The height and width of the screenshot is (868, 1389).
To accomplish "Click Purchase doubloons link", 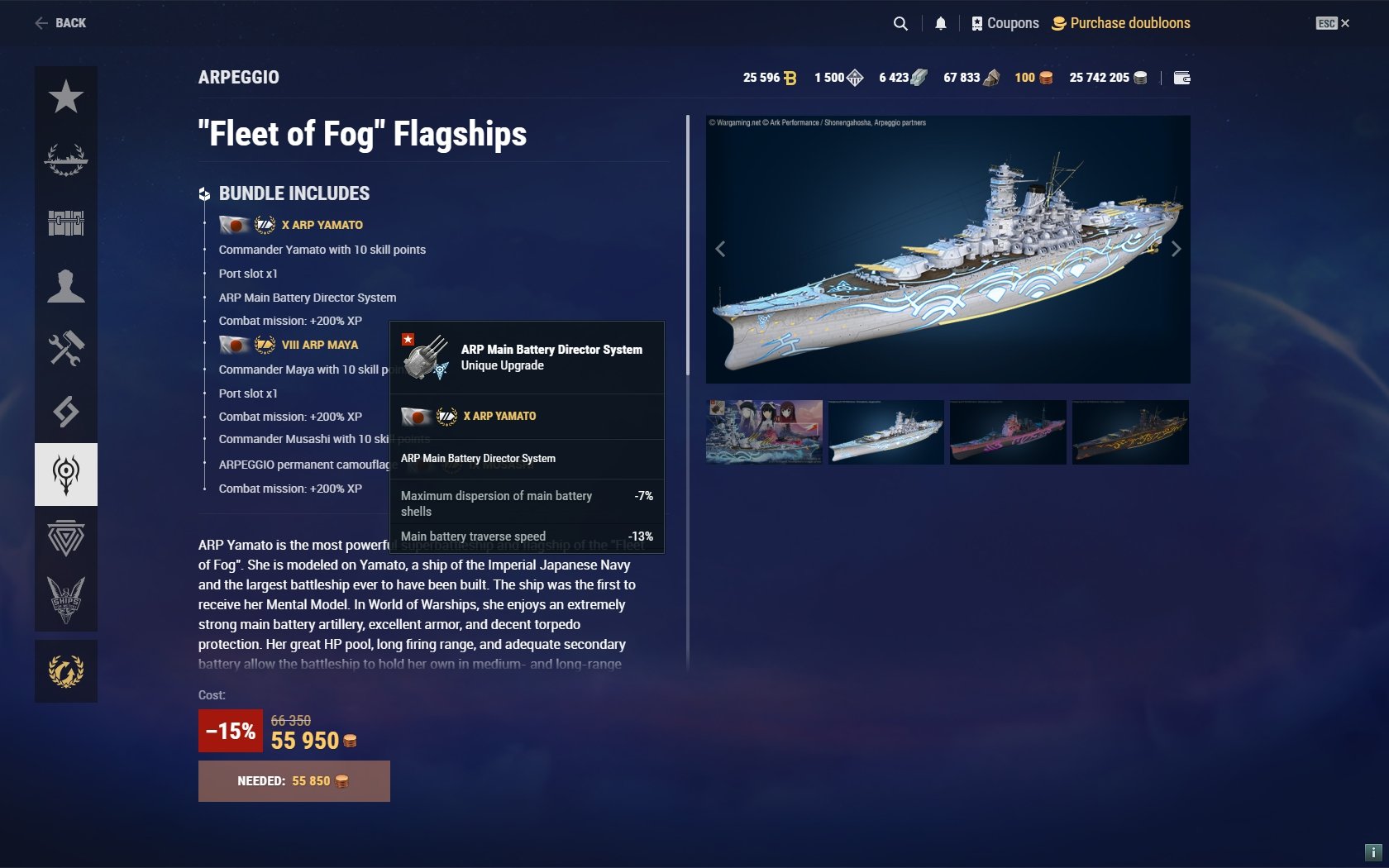I will 1120,23.
